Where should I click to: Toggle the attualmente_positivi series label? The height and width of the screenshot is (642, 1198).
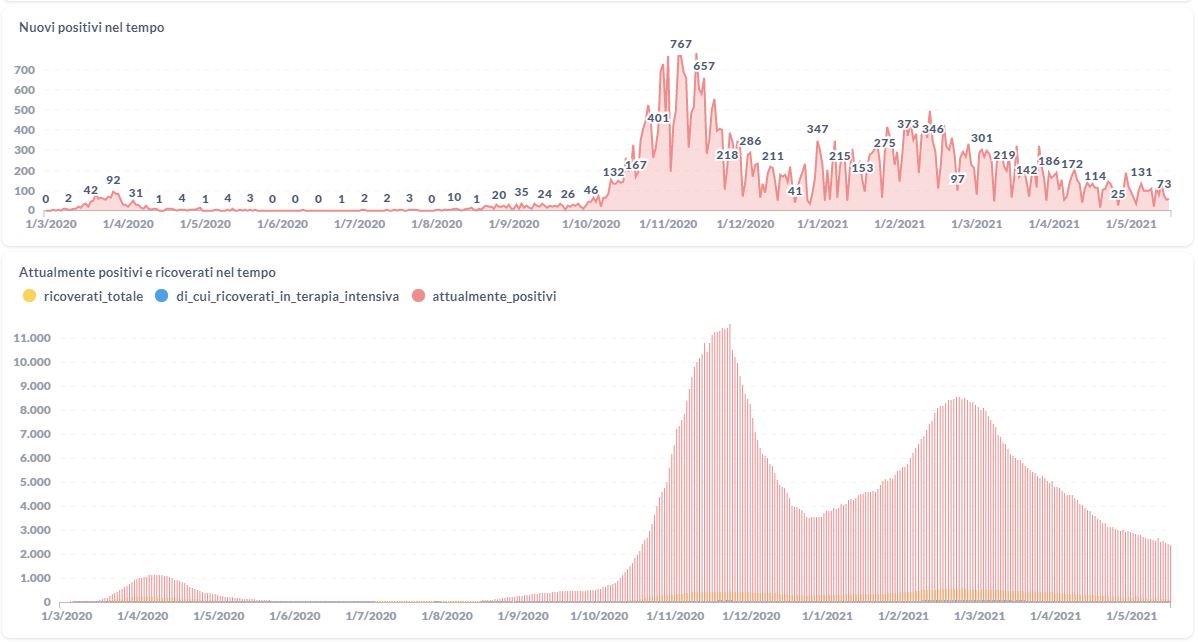click(x=494, y=296)
